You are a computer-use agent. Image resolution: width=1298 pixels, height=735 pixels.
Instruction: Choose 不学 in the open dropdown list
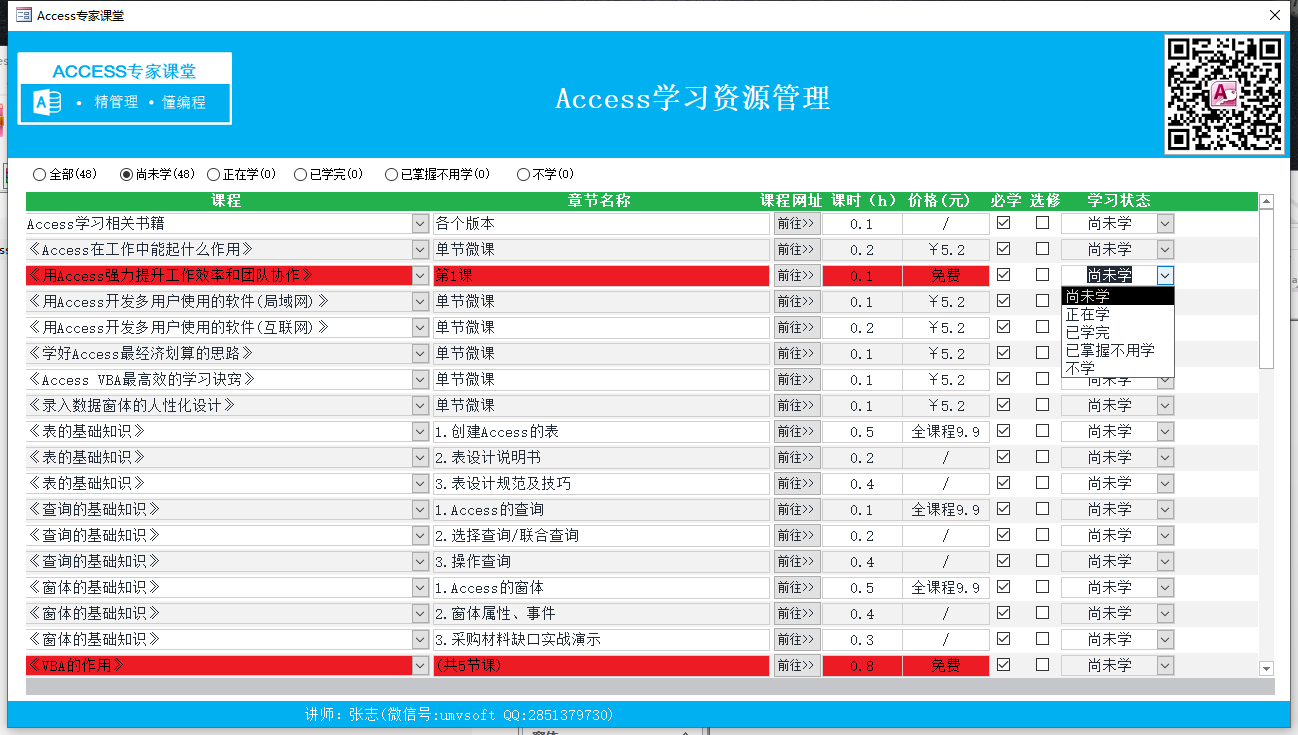[1117, 368]
